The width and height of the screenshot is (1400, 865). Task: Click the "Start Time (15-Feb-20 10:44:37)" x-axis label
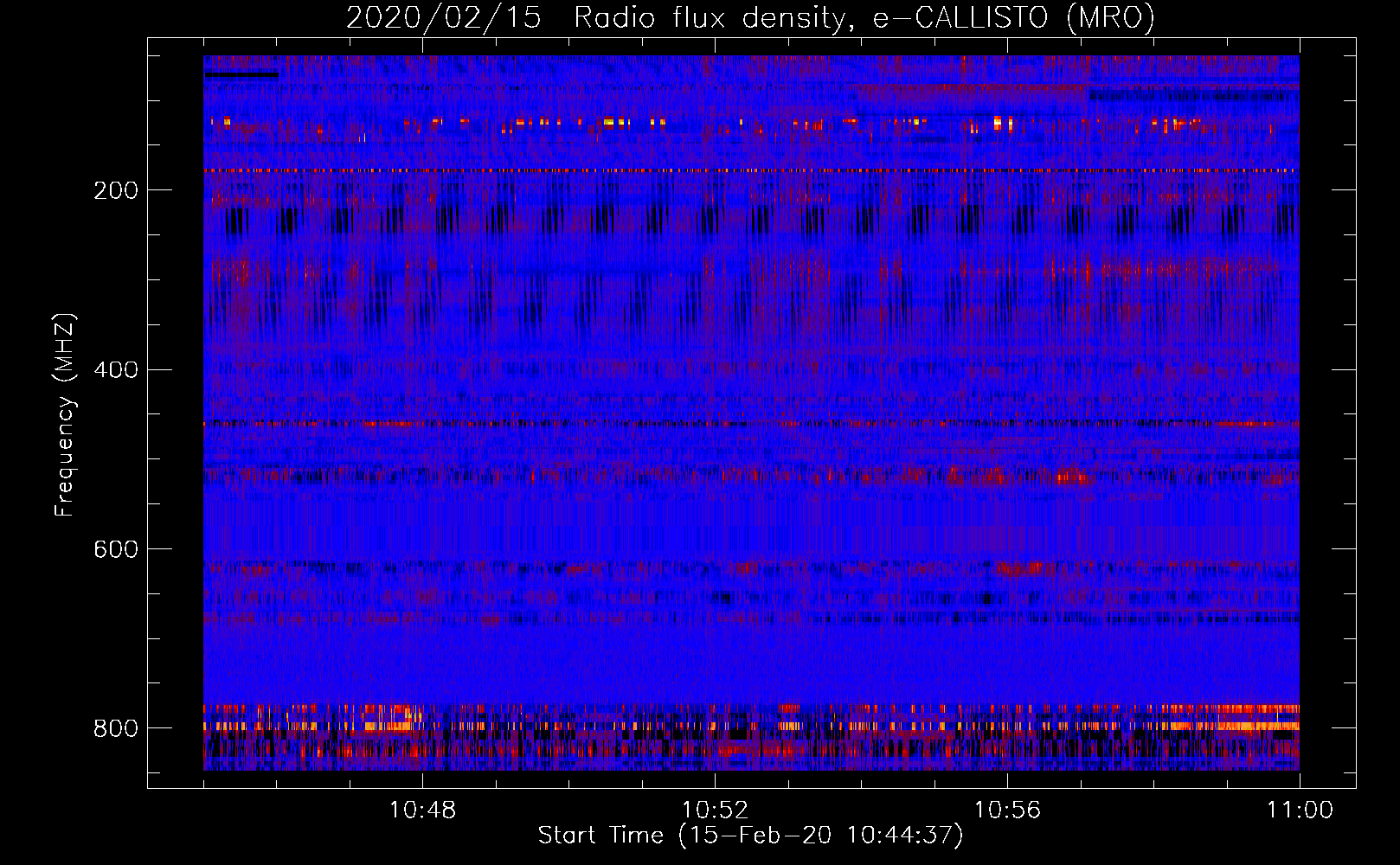(750, 836)
